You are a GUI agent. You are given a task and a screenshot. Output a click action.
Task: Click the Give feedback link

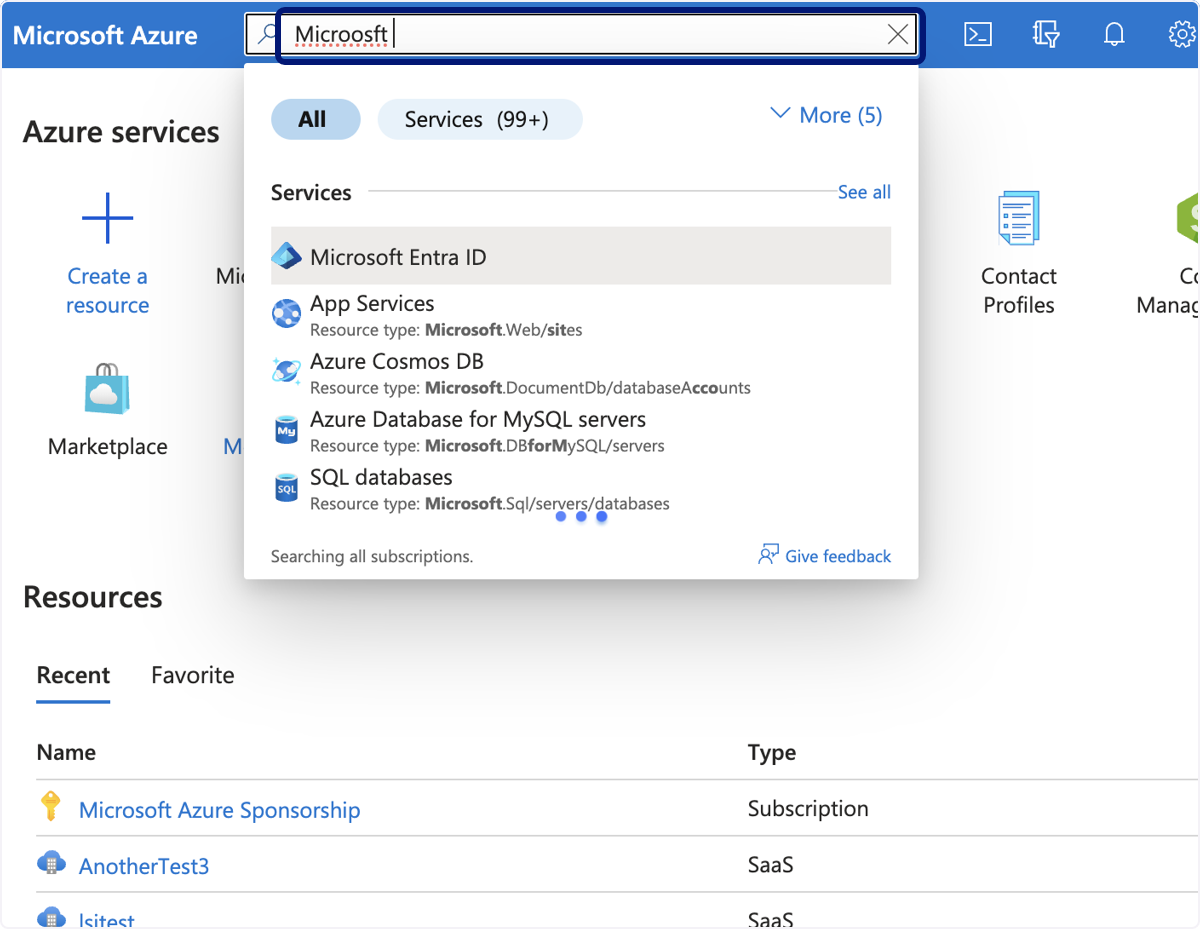[x=838, y=556]
